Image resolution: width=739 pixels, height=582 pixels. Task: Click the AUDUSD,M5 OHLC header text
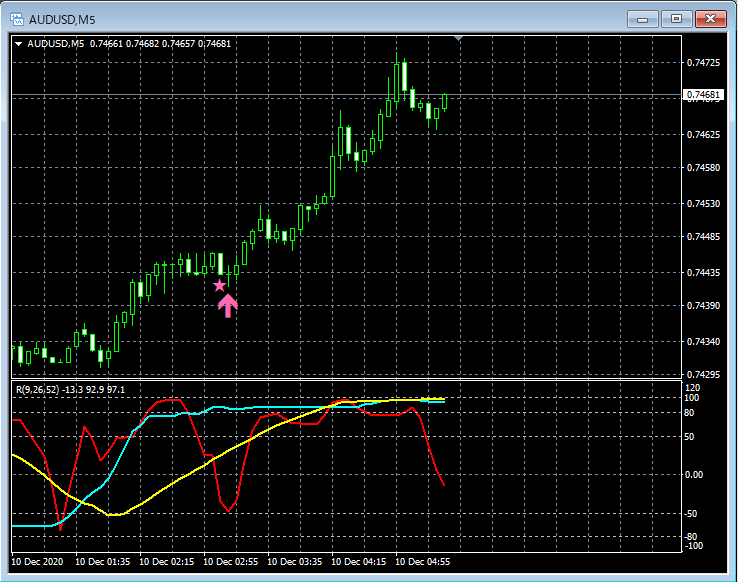[130, 43]
